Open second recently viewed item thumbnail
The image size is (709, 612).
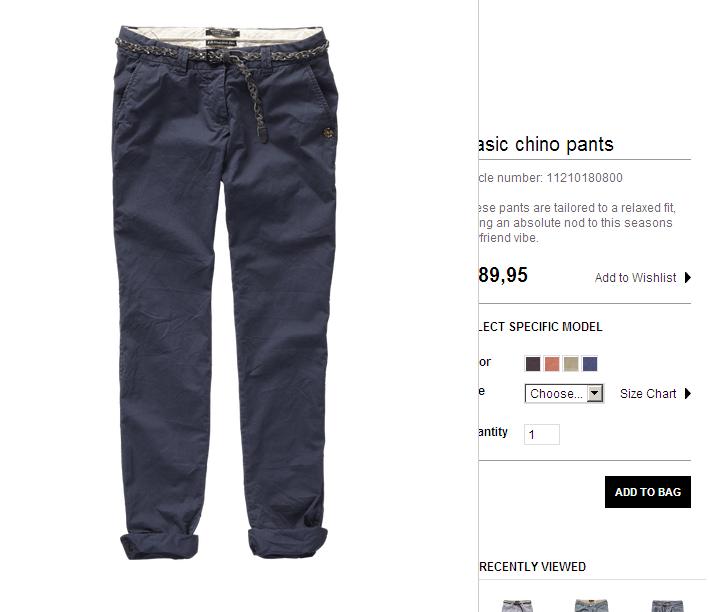(591, 606)
